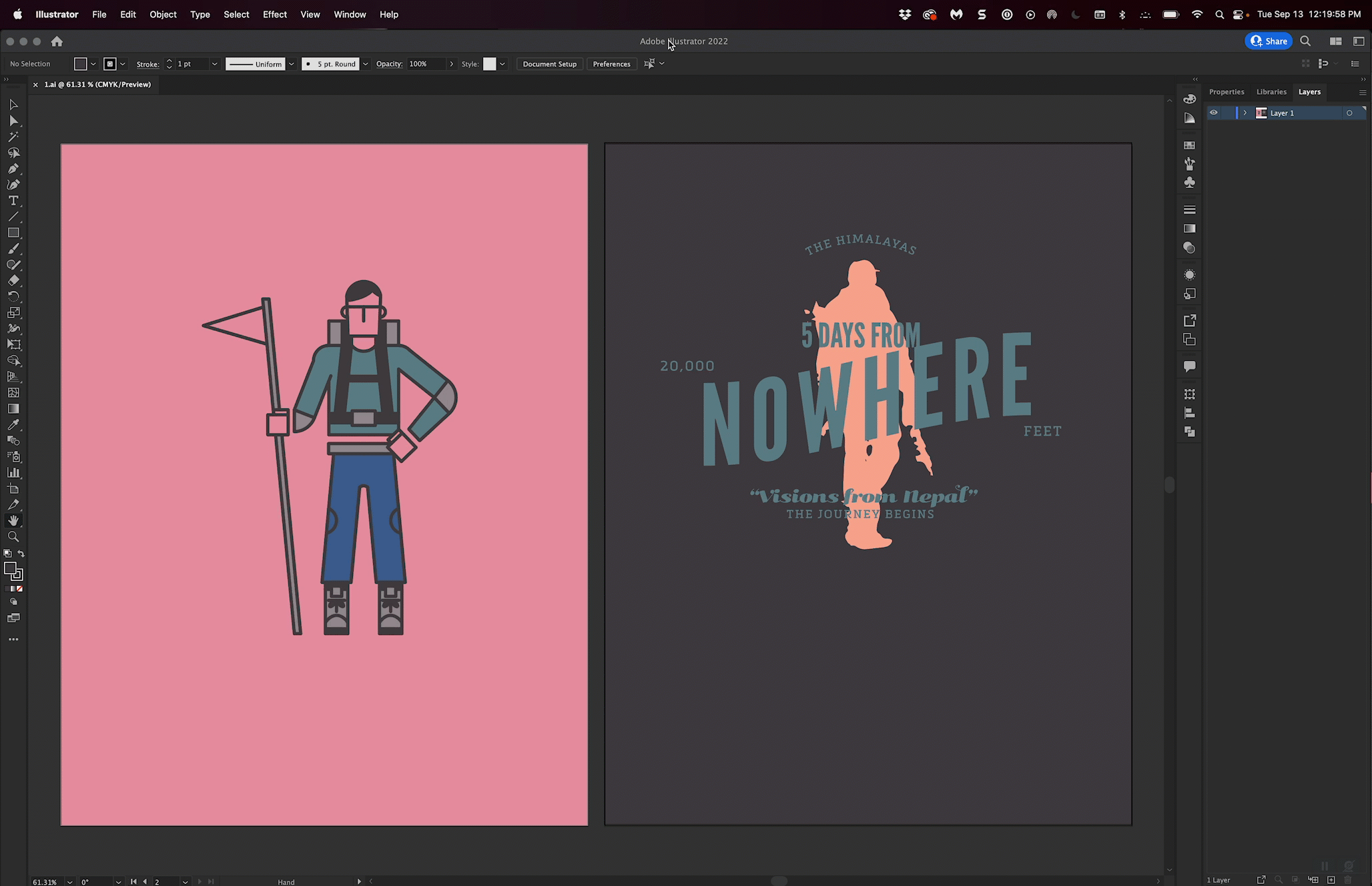Click Layer 1 target circle
Image resolution: width=1372 pixels, height=886 pixels.
coord(1349,113)
